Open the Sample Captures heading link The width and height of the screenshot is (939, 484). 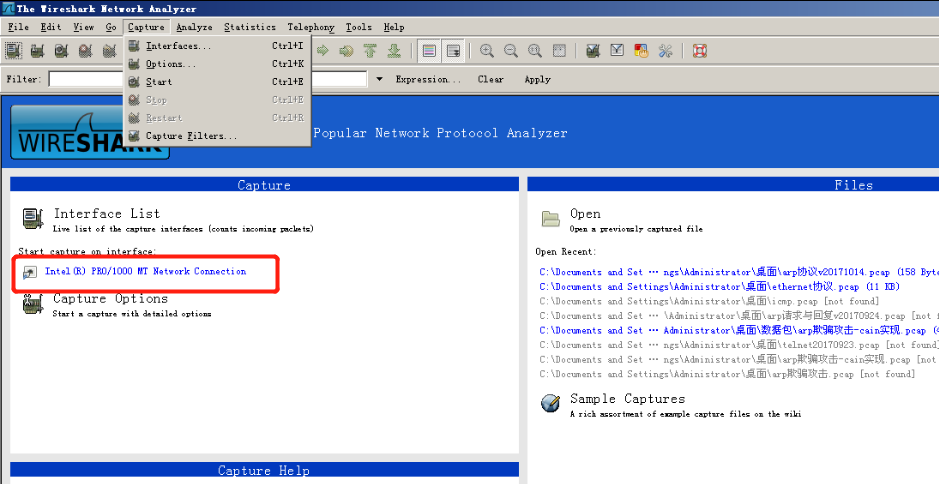point(627,398)
